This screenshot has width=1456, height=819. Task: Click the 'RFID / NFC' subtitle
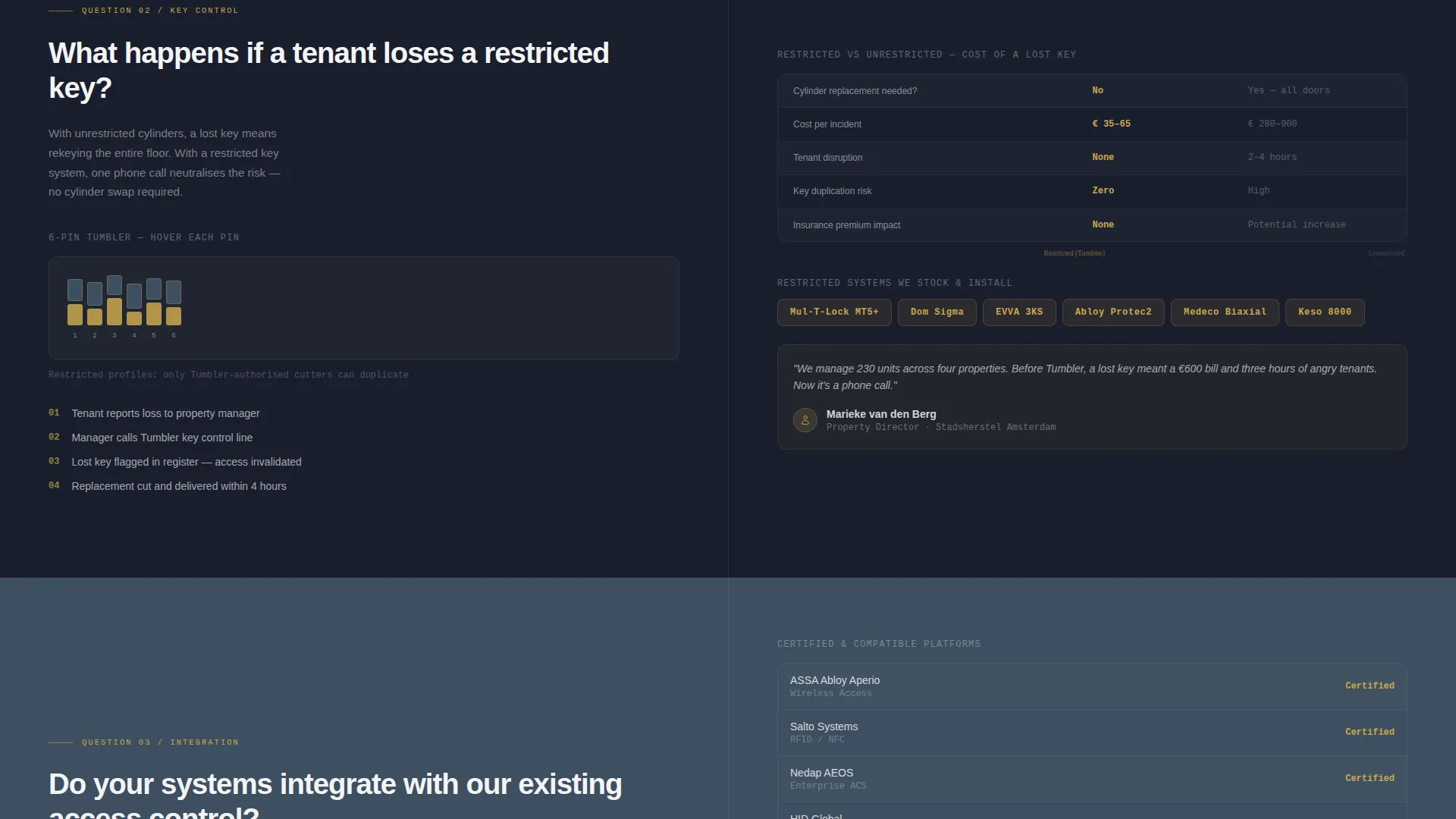point(817,740)
